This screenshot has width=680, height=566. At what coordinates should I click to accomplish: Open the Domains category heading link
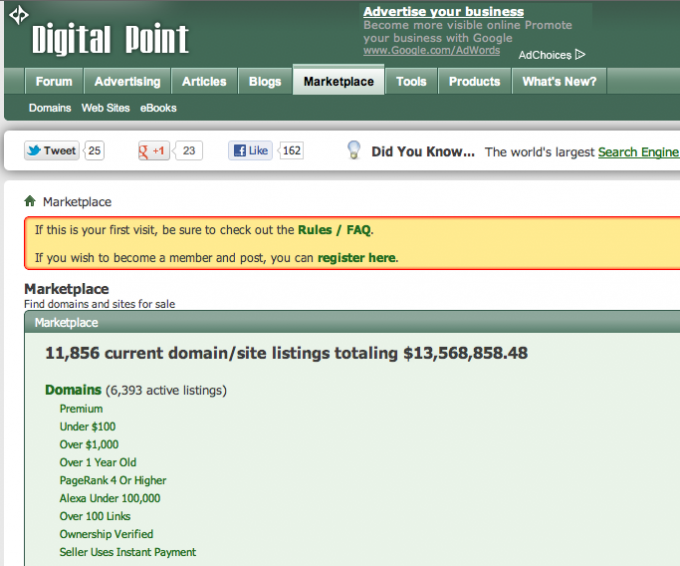73,390
